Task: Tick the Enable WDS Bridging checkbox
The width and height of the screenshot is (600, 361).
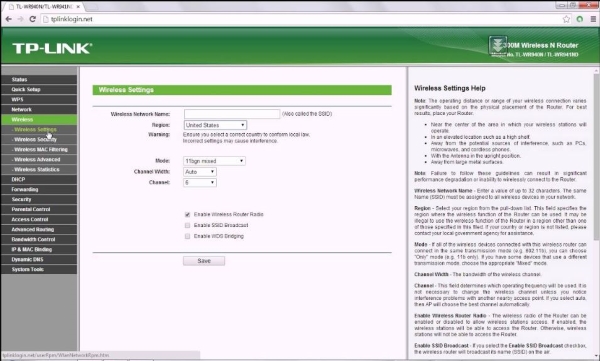Action: pyautogui.click(x=188, y=236)
